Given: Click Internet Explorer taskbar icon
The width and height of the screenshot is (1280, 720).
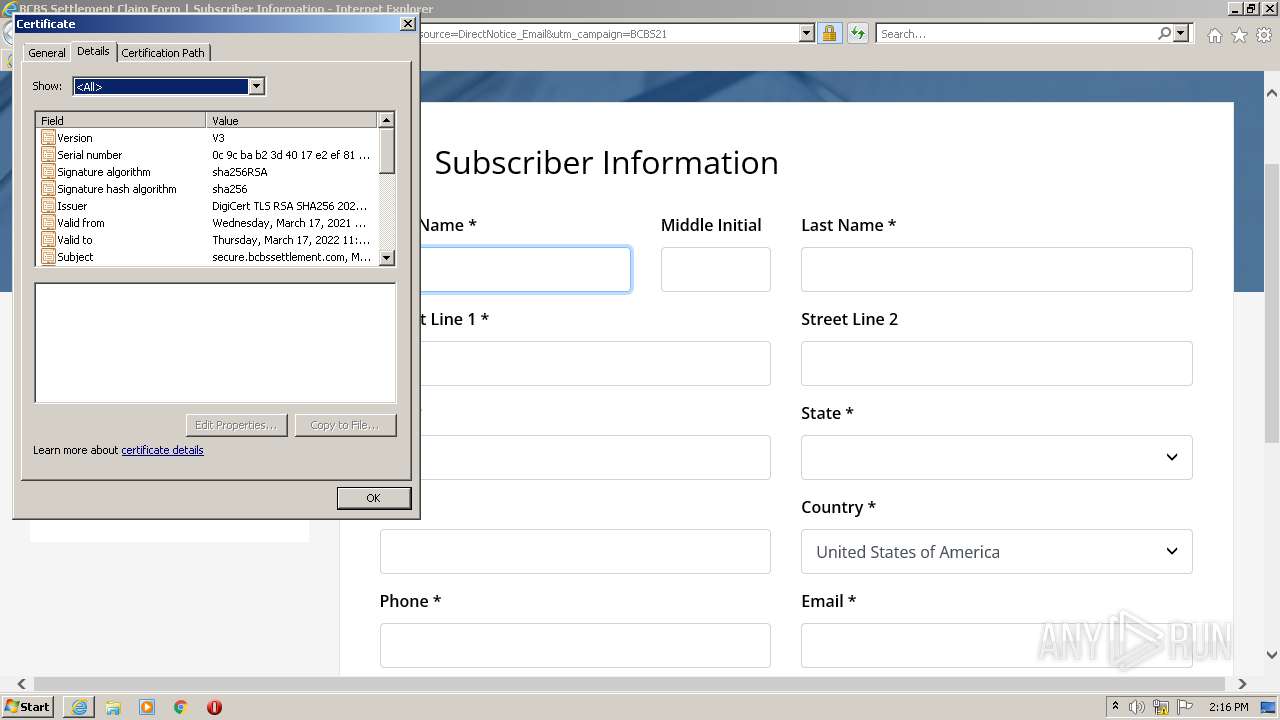Looking at the screenshot, I should click(x=79, y=707).
